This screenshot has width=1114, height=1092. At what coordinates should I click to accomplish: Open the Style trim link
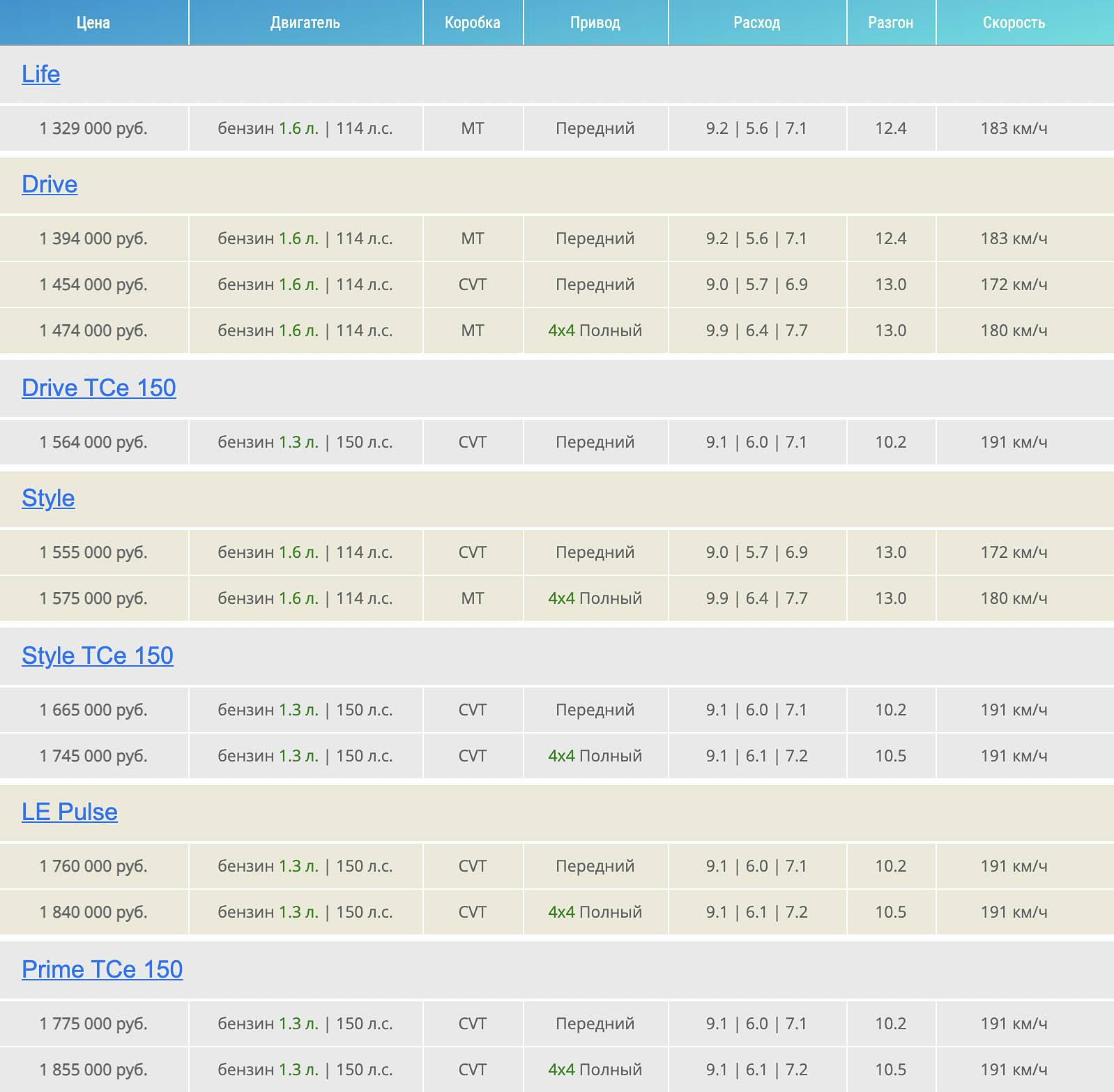pyautogui.click(x=48, y=498)
